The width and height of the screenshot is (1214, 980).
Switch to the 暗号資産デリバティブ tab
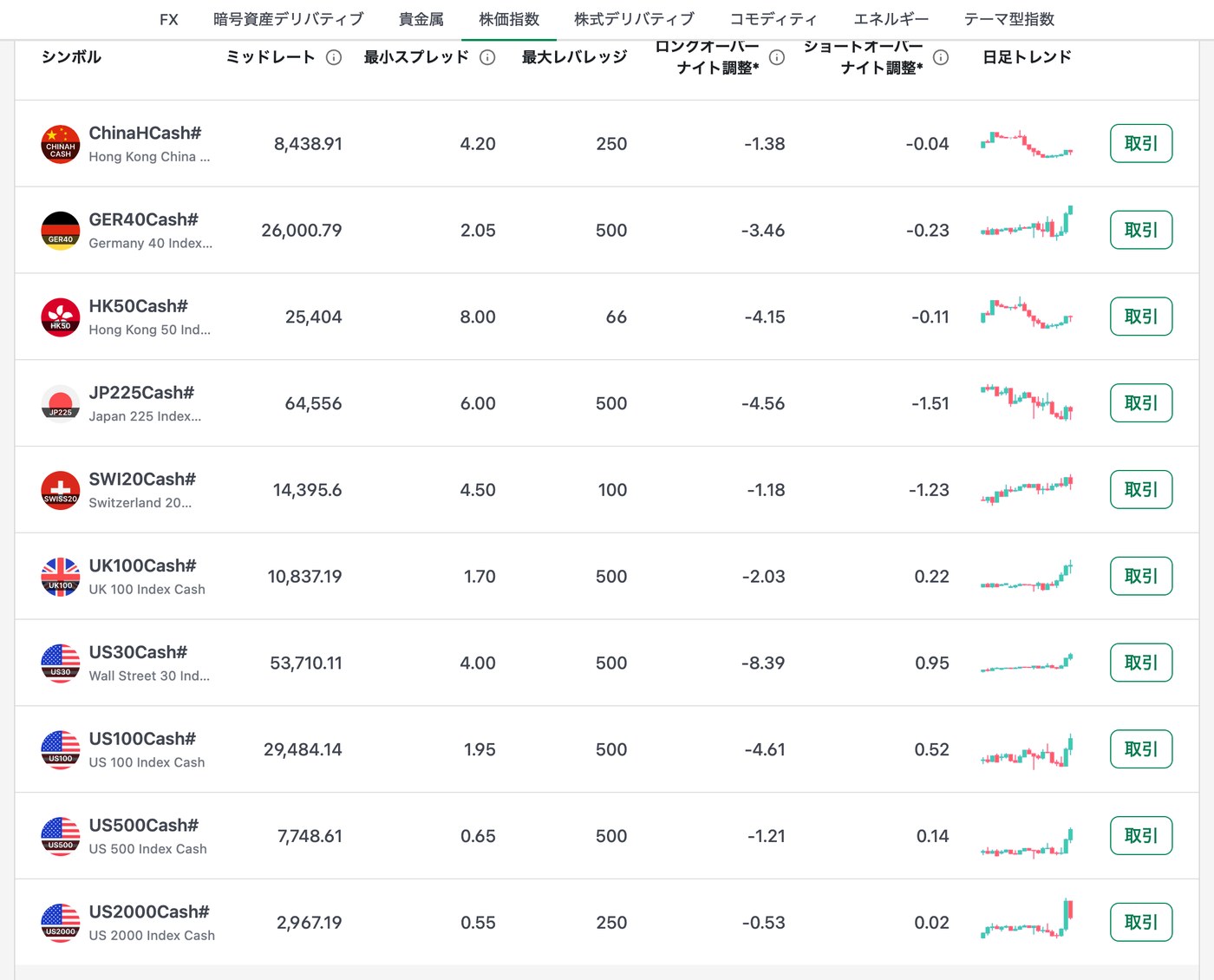point(289,19)
